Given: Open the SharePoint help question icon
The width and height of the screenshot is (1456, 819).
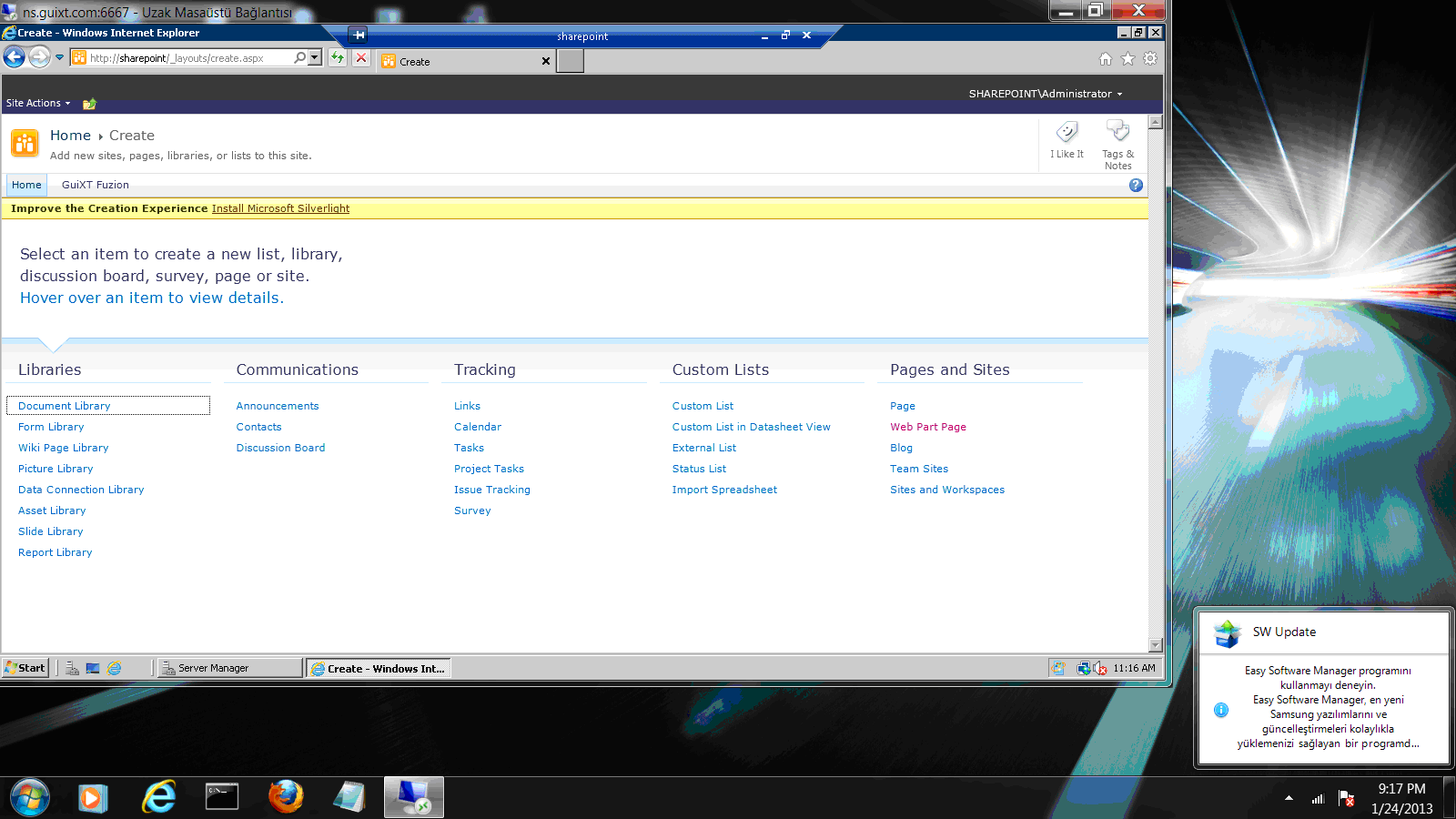Looking at the screenshot, I should coord(1136,185).
